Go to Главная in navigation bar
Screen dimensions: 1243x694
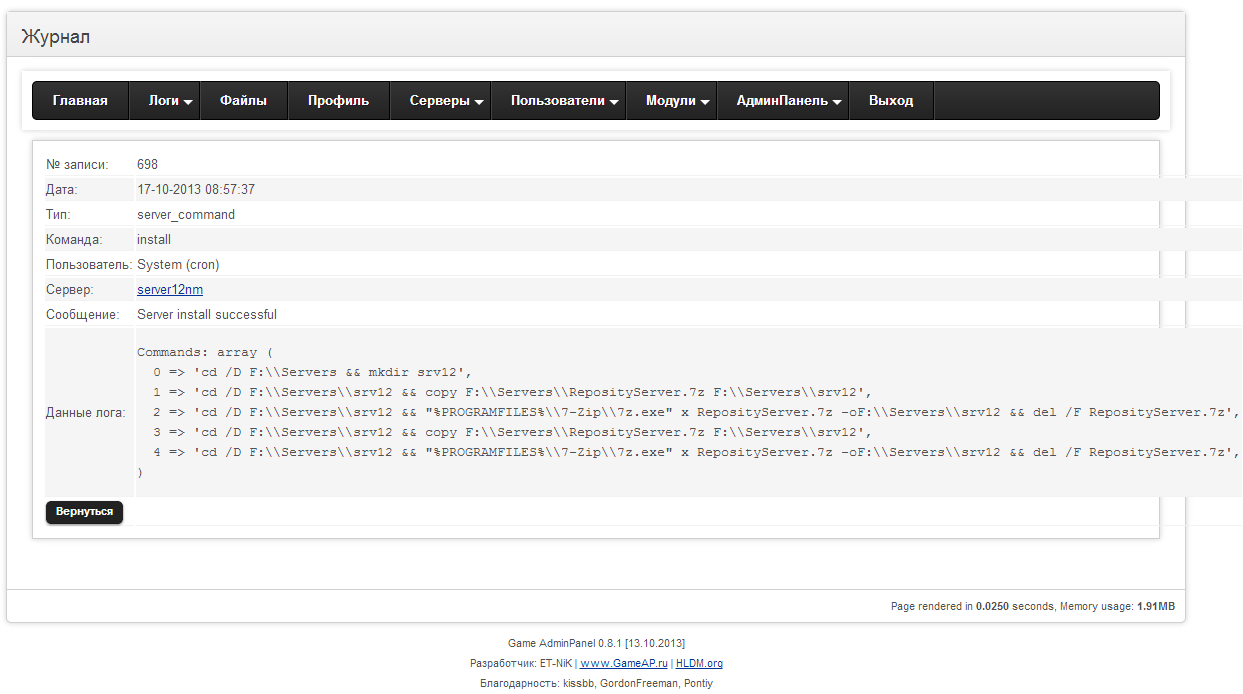click(80, 101)
